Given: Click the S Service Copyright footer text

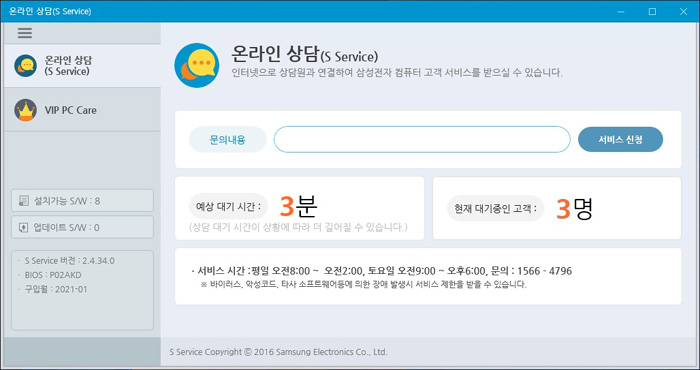Looking at the screenshot, I should (279, 352).
